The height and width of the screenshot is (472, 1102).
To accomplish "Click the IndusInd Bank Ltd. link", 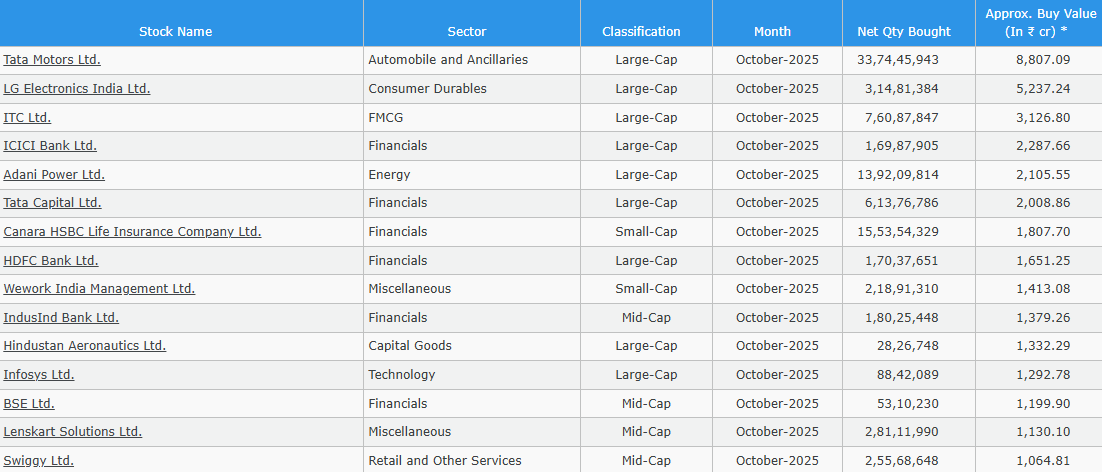I will click(61, 318).
